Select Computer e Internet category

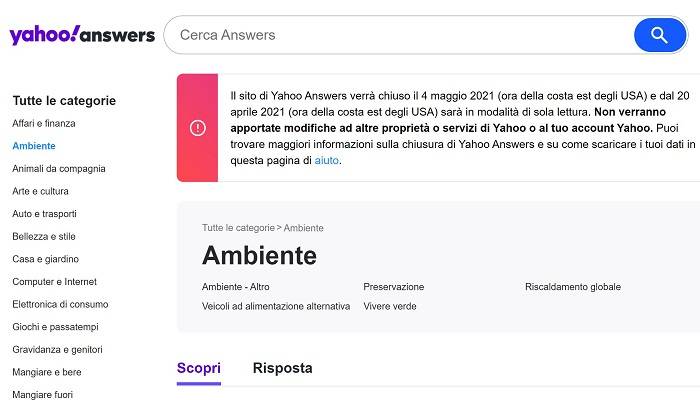54,282
